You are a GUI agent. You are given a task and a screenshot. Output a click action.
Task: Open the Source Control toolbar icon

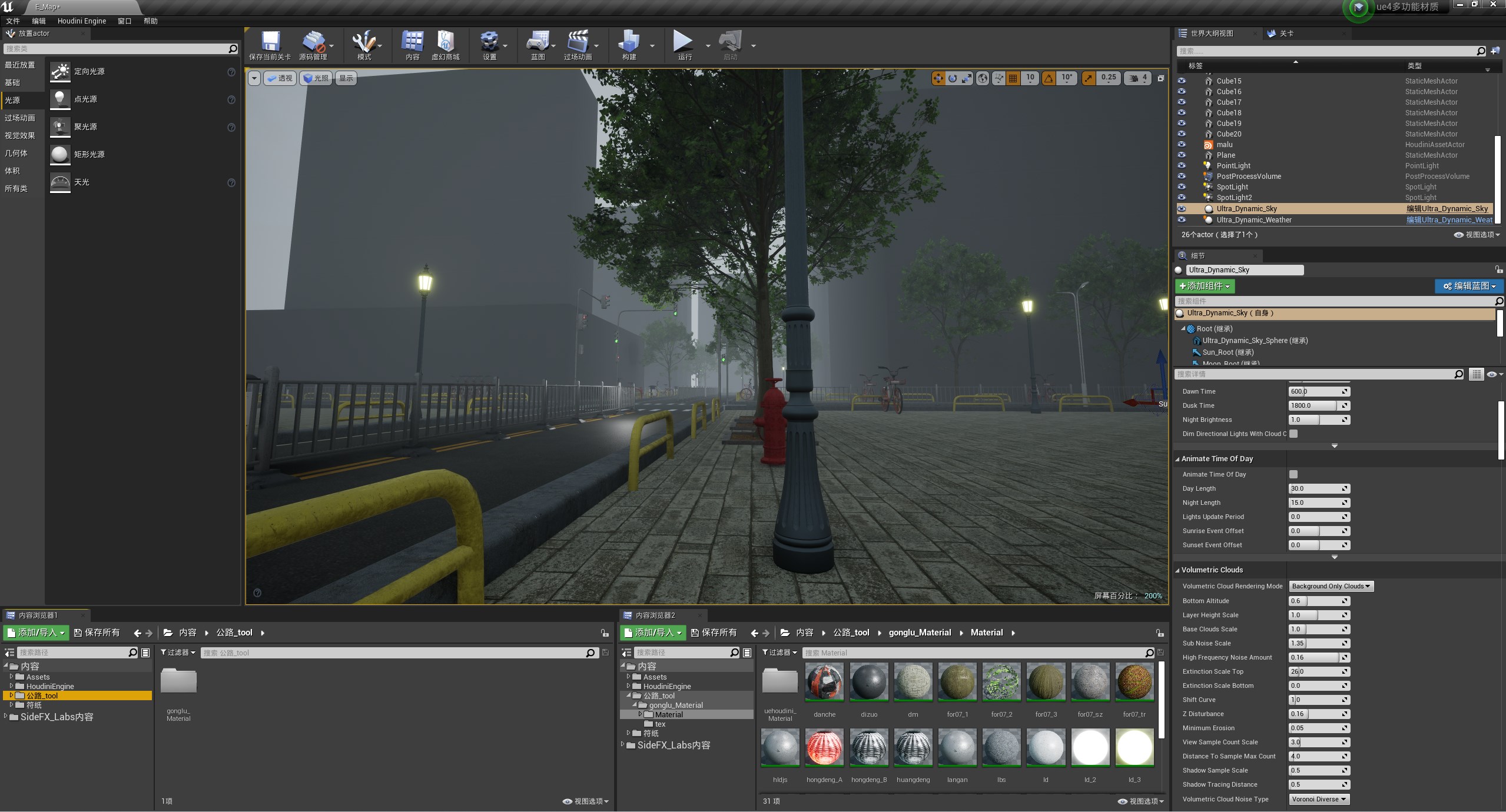(313, 42)
